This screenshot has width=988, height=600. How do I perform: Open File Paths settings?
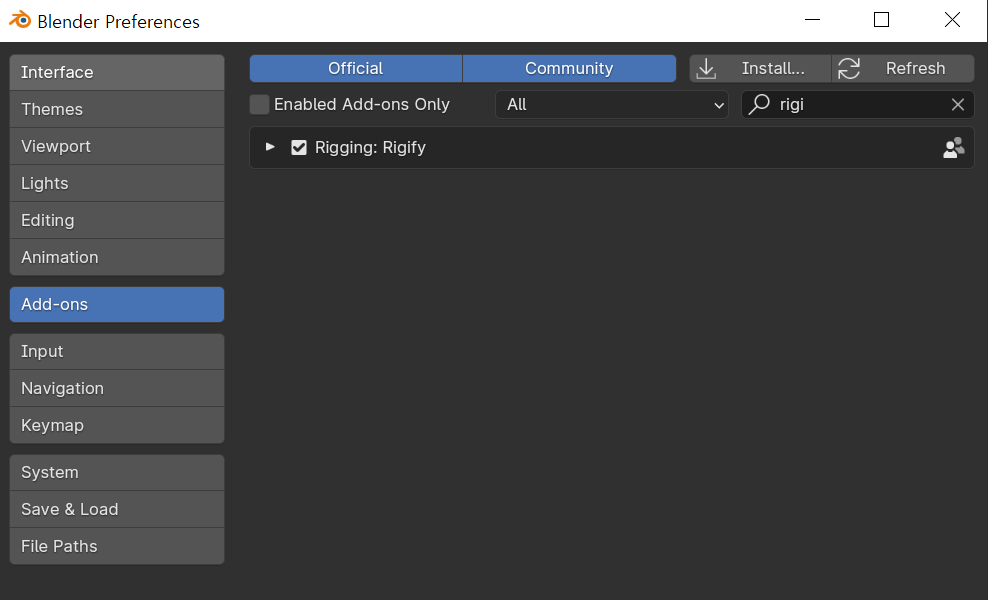tap(117, 546)
